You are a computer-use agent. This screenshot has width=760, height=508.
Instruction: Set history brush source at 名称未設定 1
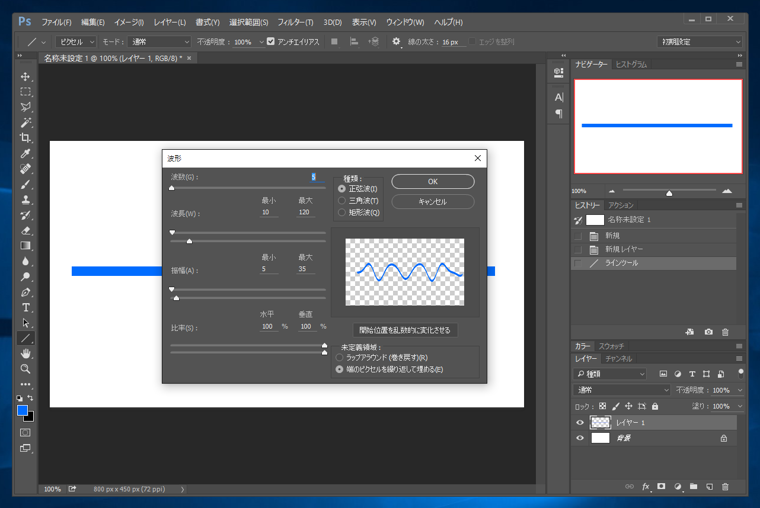point(578,220)
